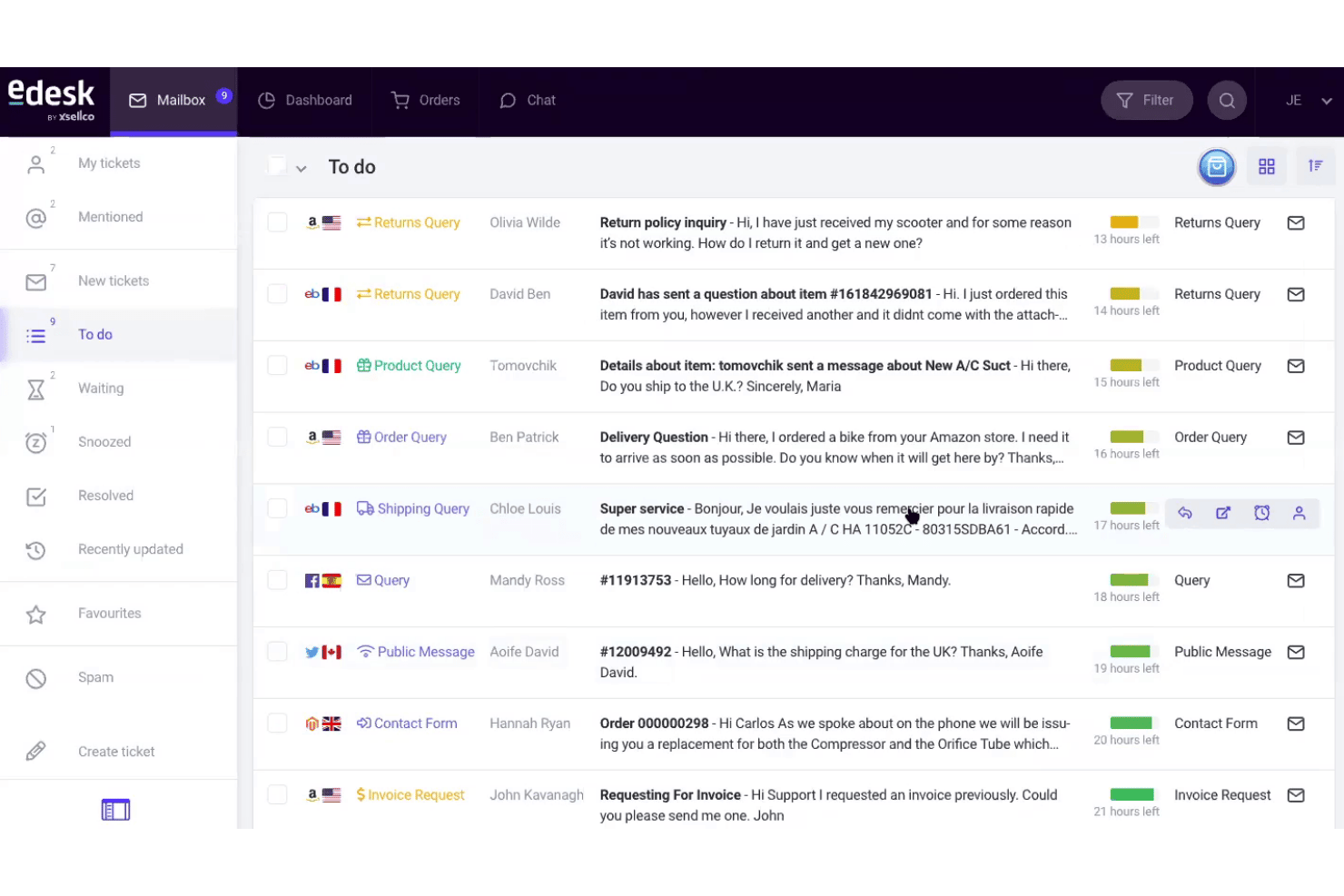Click the Favourites star icon
The height and width of the screenshot is (896, 1344).
pos(36,615)
